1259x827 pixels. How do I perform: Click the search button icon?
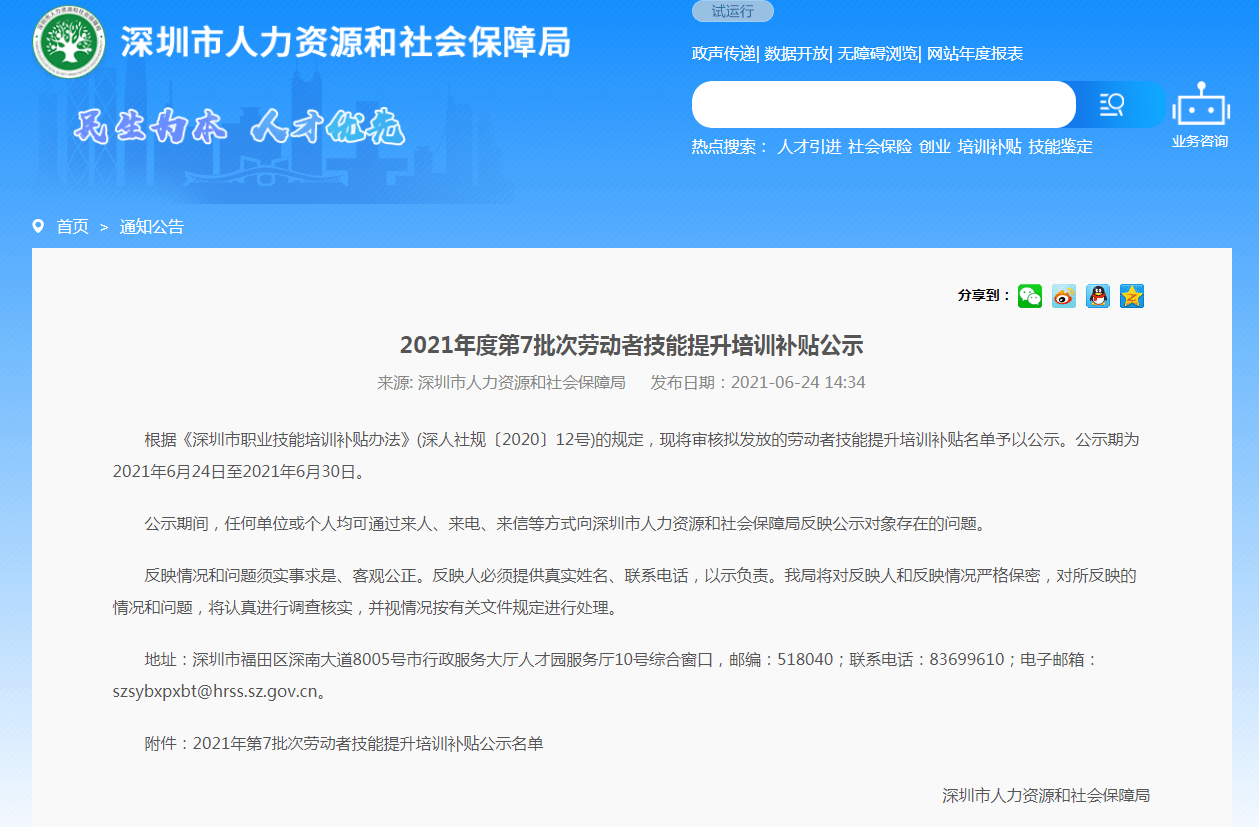click(1112, 105)
